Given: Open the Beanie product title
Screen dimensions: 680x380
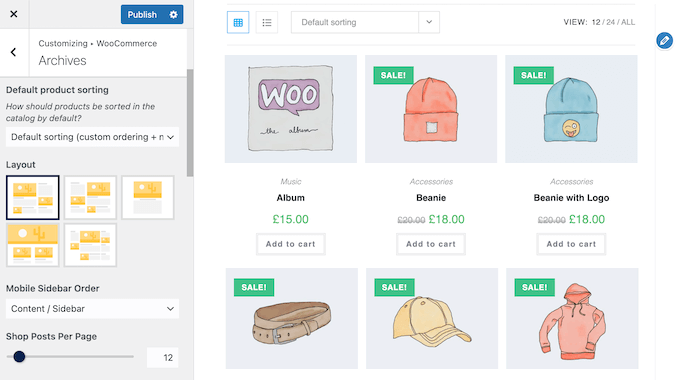Looking at the screenshot, I should 431,198.
